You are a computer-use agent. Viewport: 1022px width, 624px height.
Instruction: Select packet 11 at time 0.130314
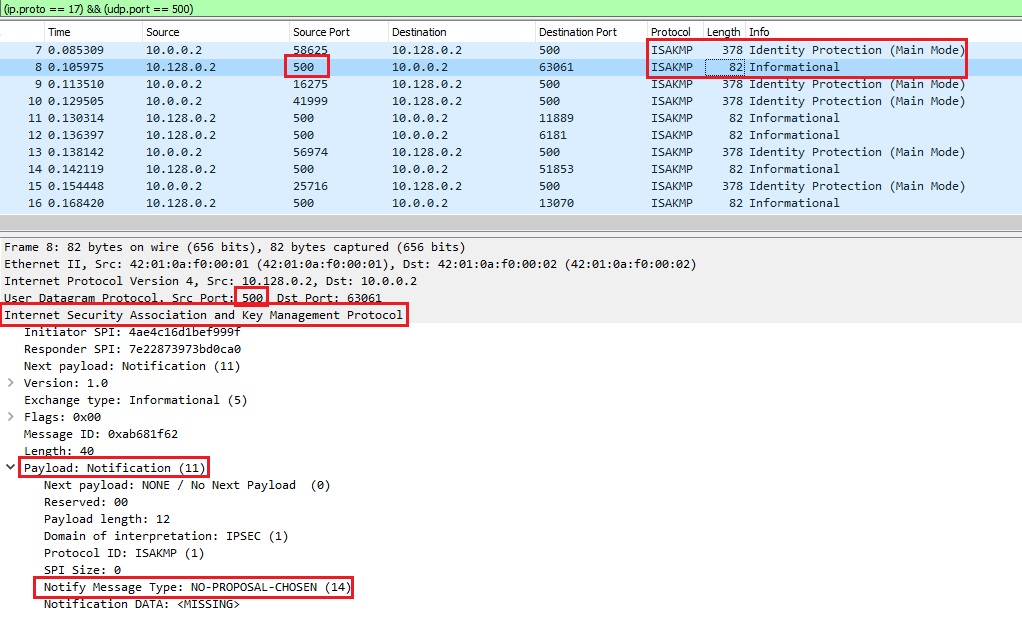coord(511,118)
